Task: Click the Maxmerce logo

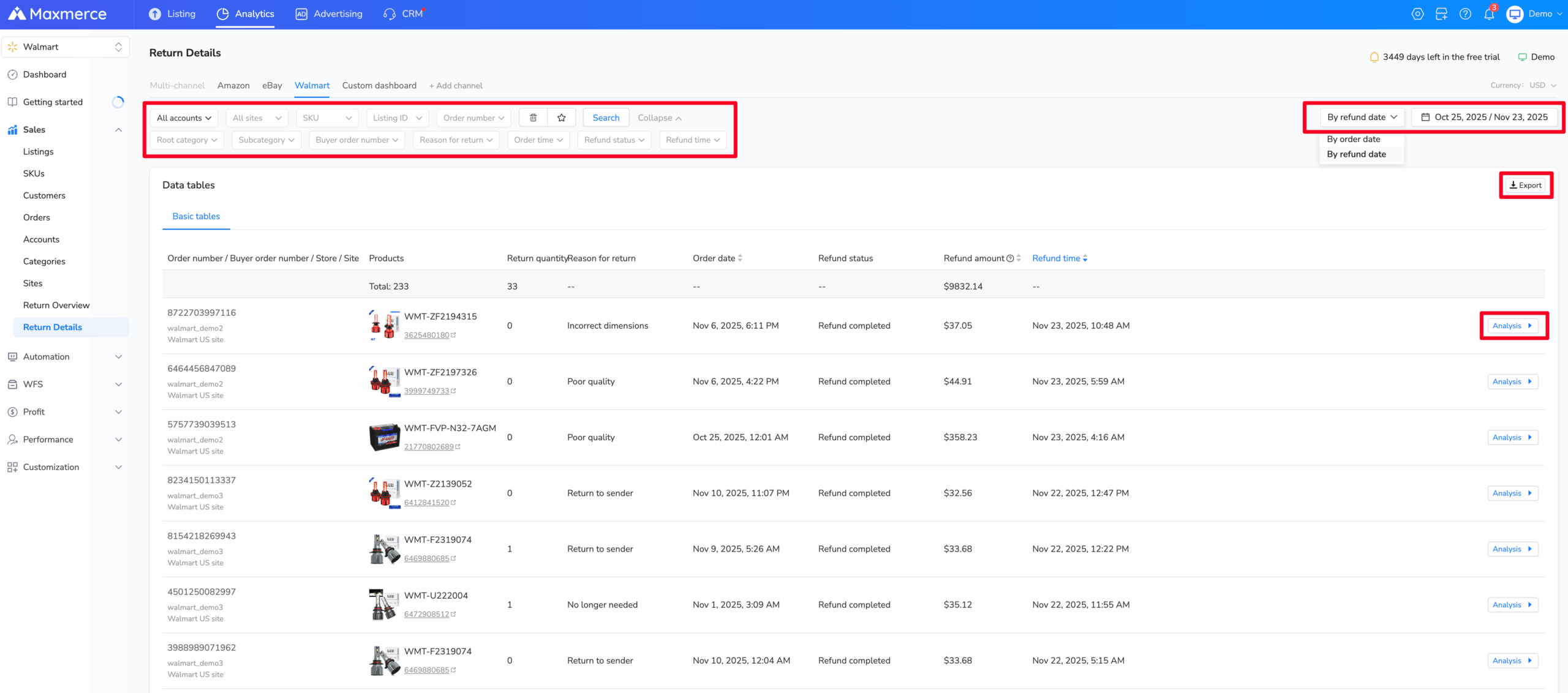Action: (x=57, y=14)
